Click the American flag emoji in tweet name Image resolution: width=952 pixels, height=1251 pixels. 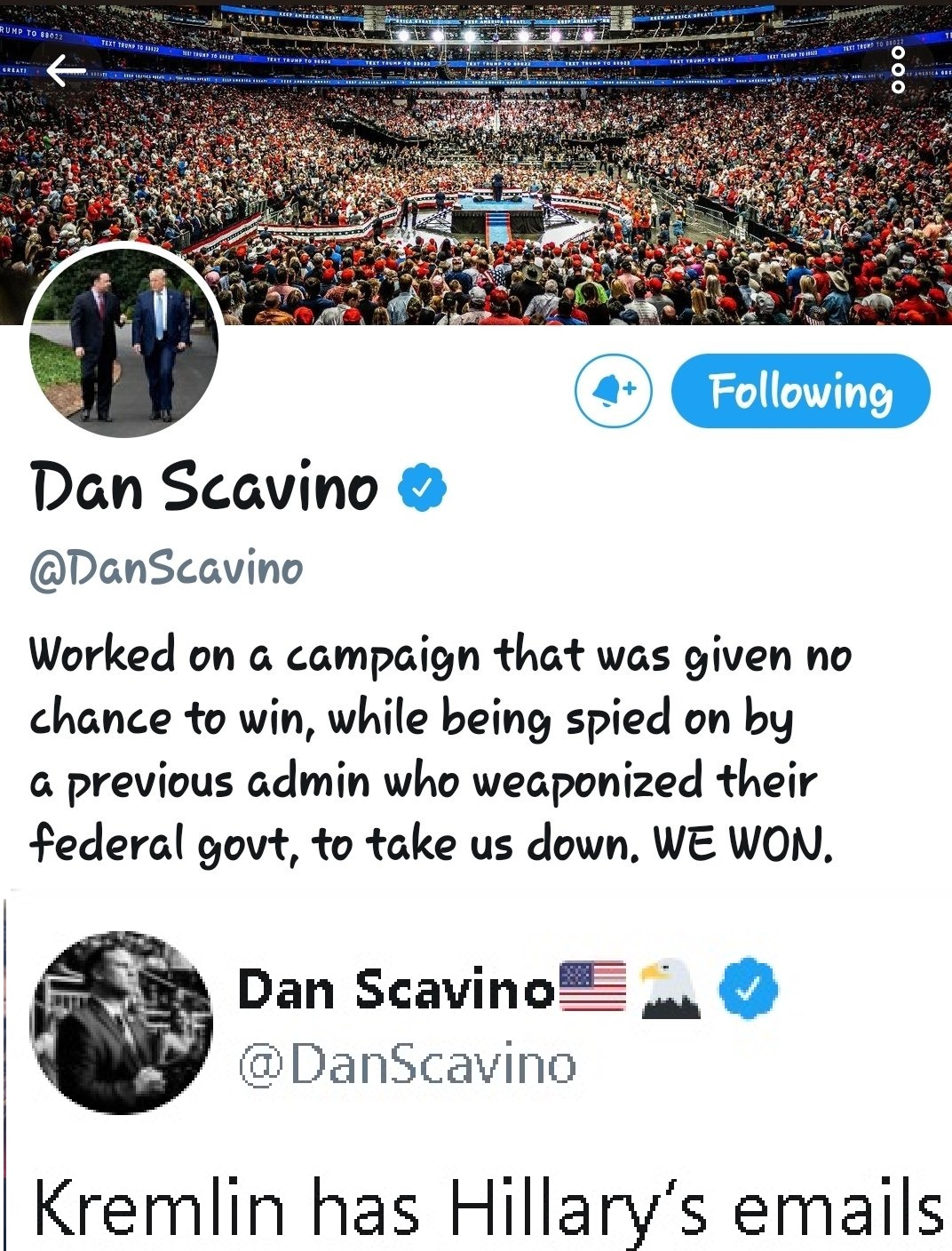pyautogui.click(x=593, y=987)
